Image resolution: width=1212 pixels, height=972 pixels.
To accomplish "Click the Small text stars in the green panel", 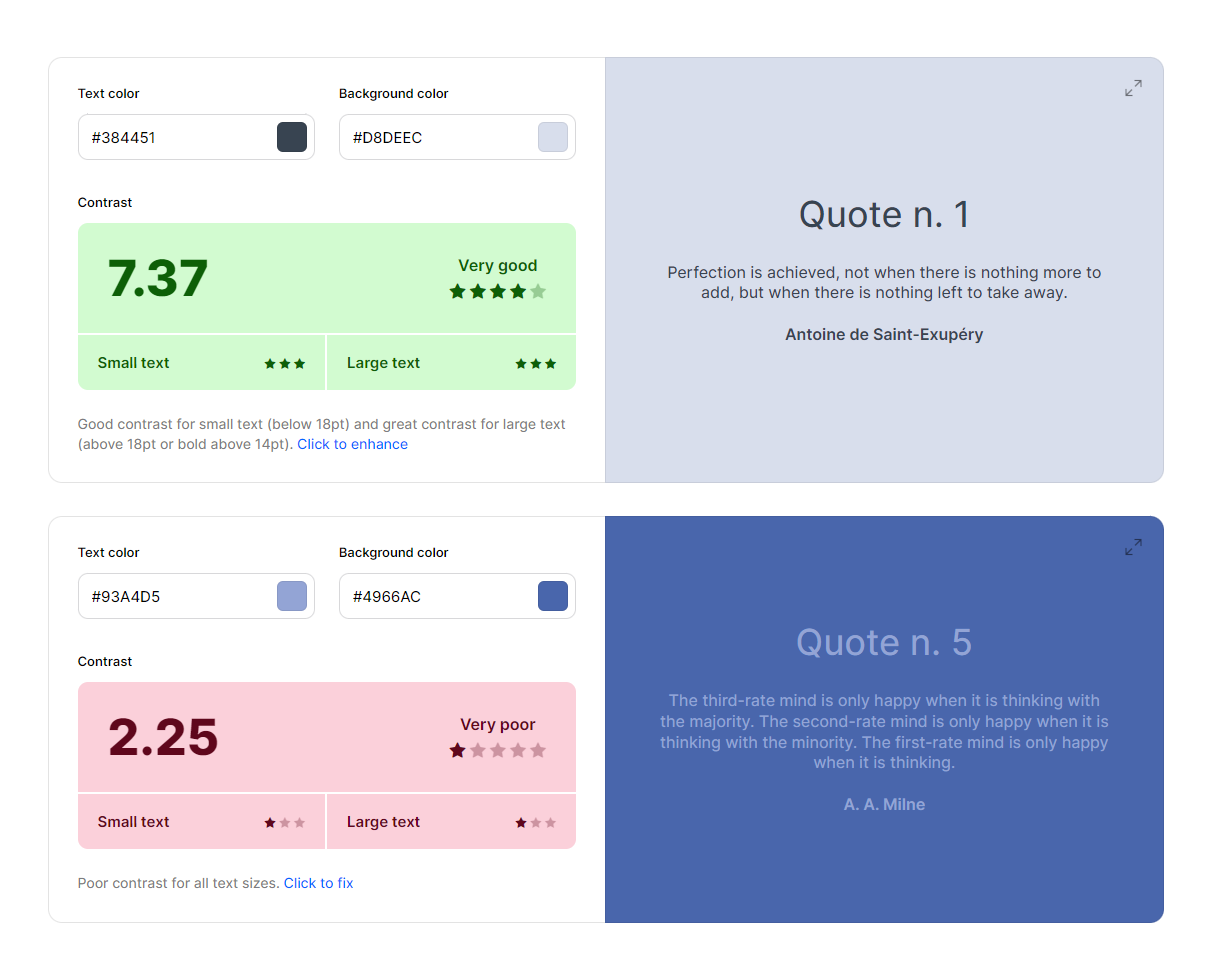I will click(285, 364).
